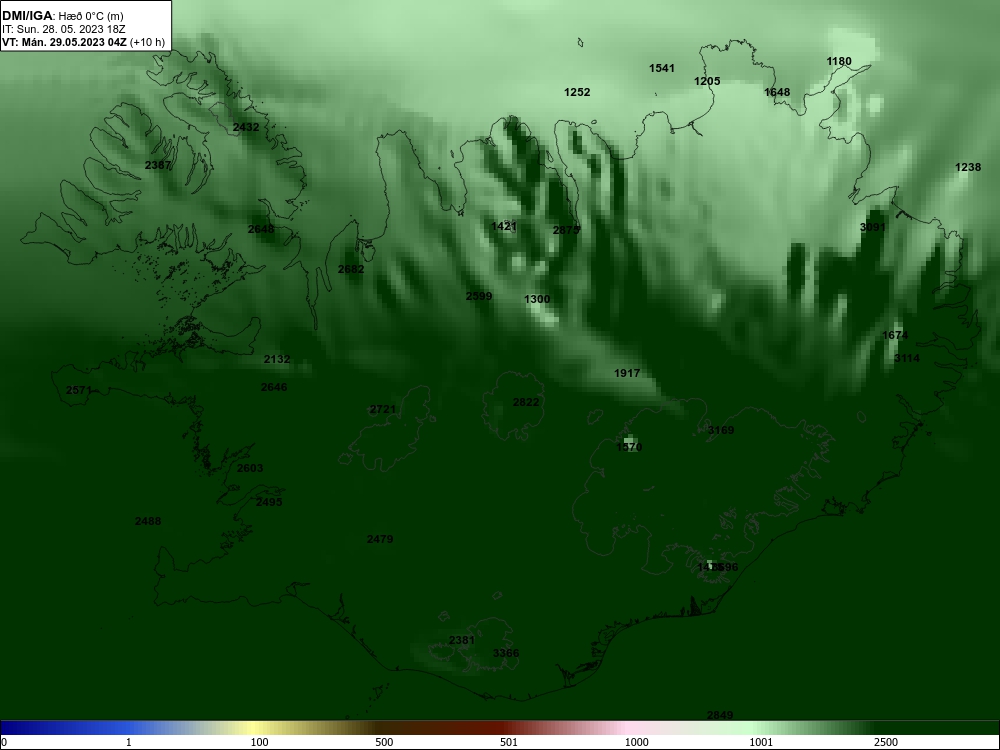The width and height of the screenshot is (1000, 750).
Task: Click the 2132 map label
Action: coord(277,360)
